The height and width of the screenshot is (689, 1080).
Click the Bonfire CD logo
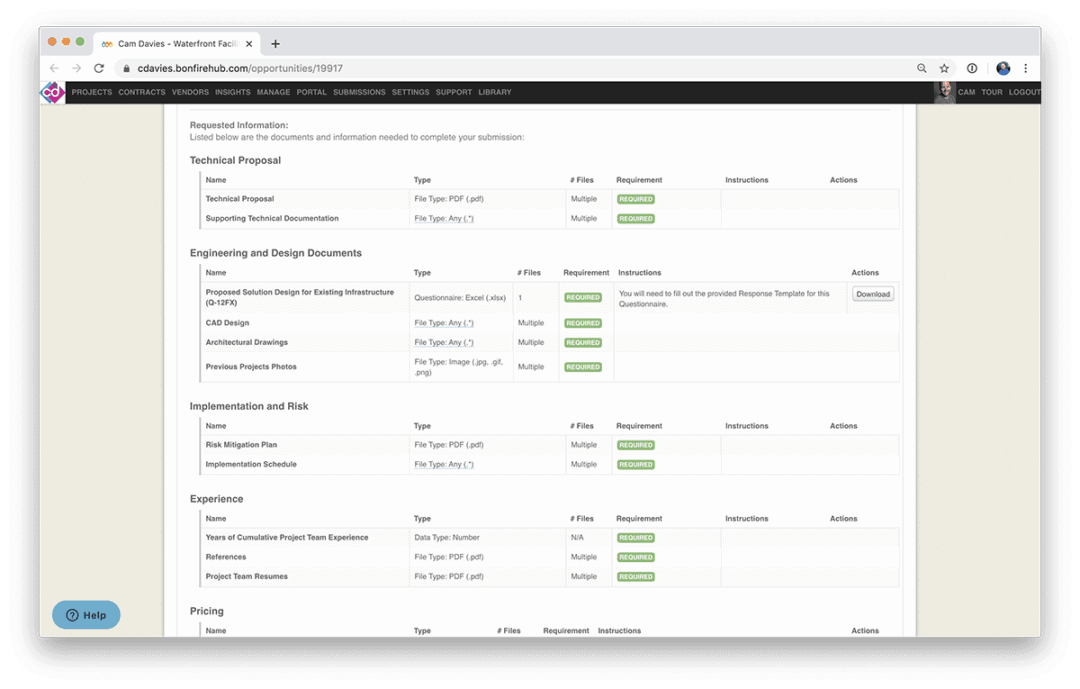tap(52, 92)
